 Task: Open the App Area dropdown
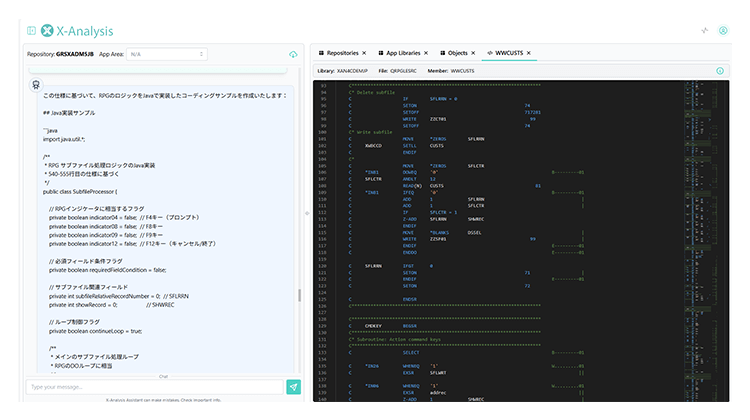point(167,54)
